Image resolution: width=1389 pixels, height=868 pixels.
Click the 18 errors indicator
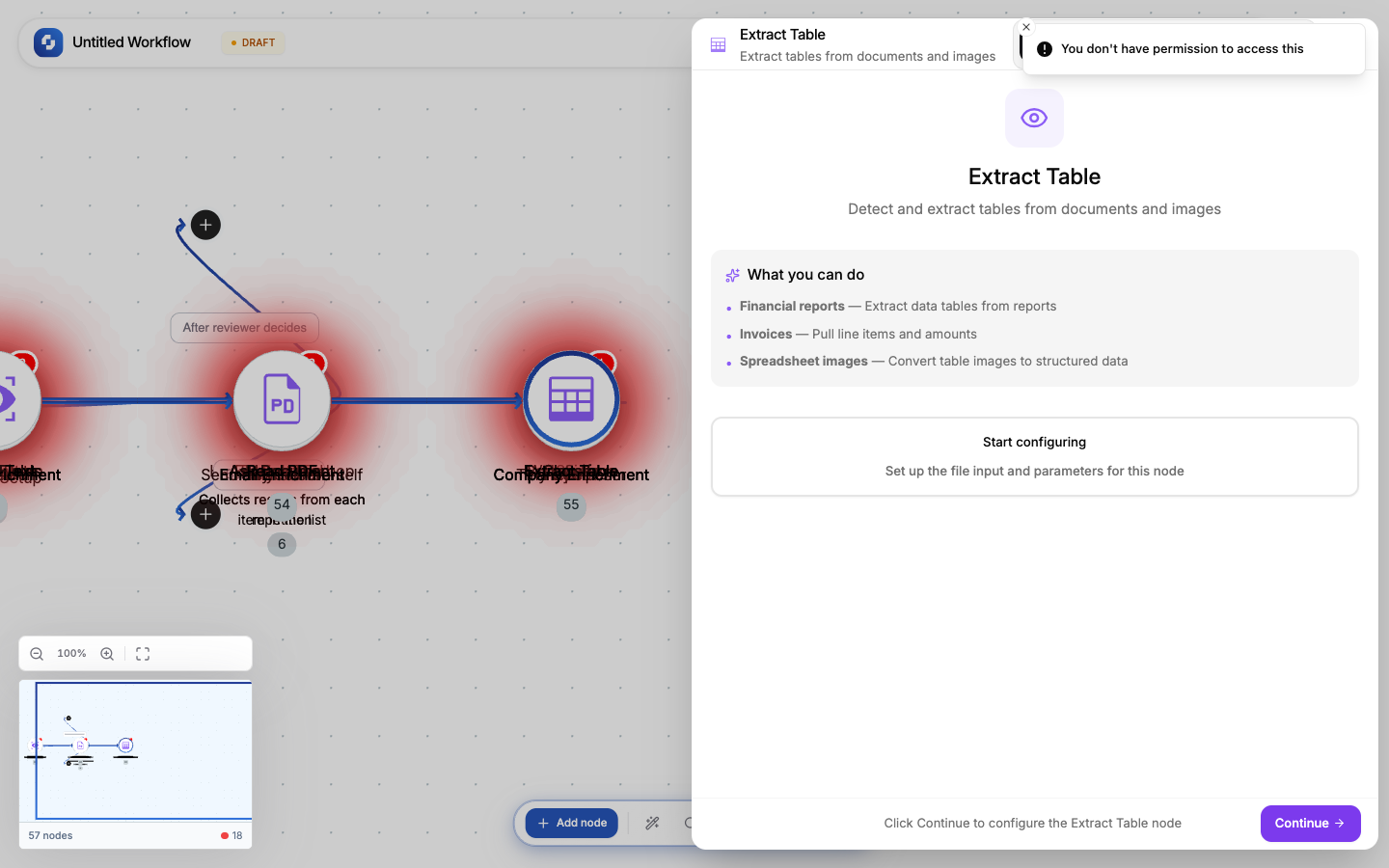(x=231, y=836)
